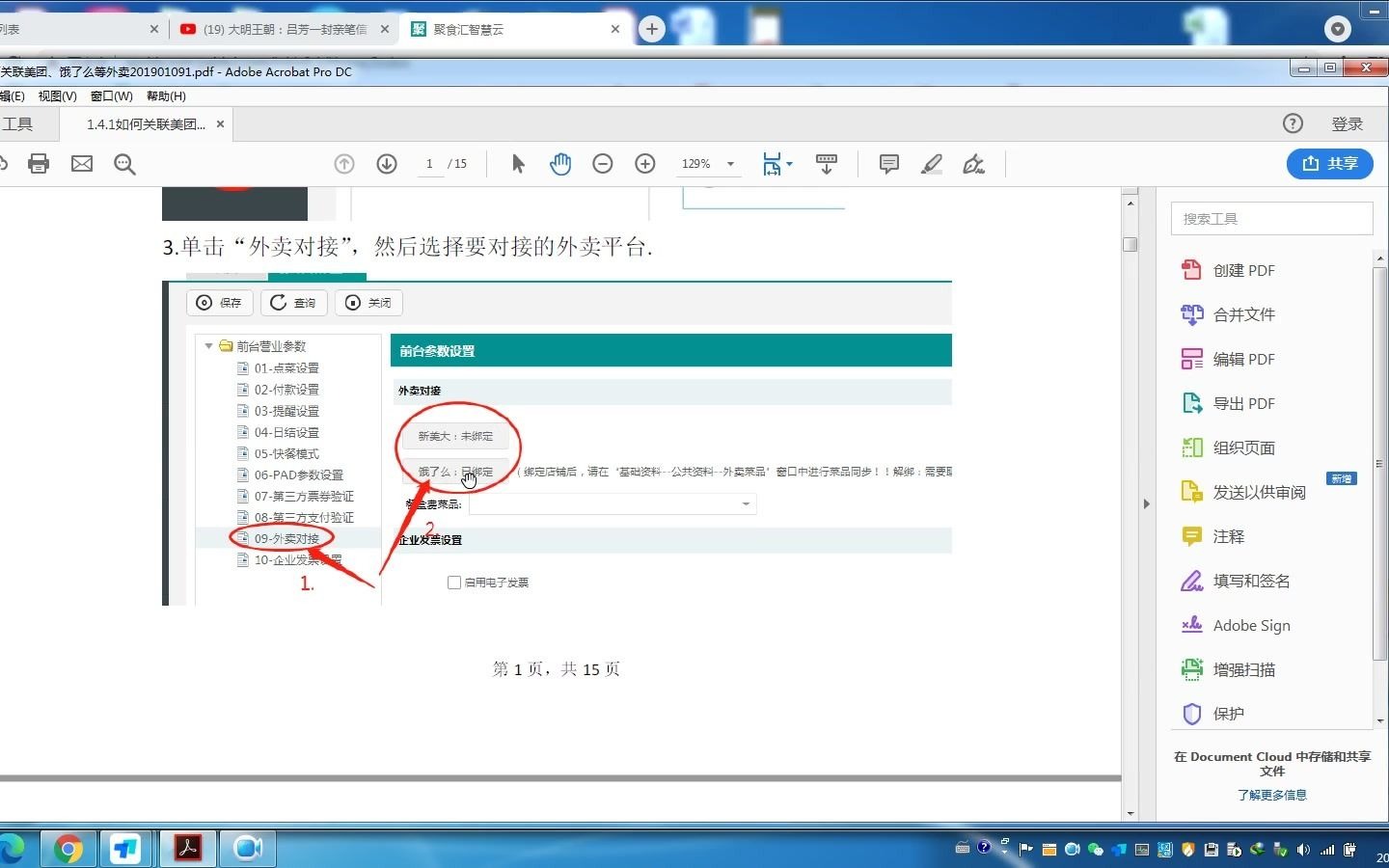Zoom out with the minus icon
The image size is (1389, 868).
coord(603,164)
